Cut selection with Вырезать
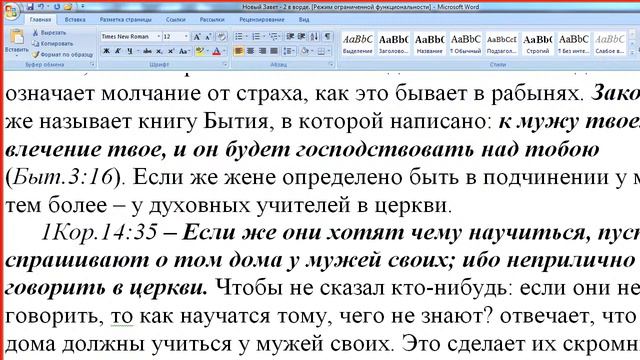 click(x=49, y=33)
